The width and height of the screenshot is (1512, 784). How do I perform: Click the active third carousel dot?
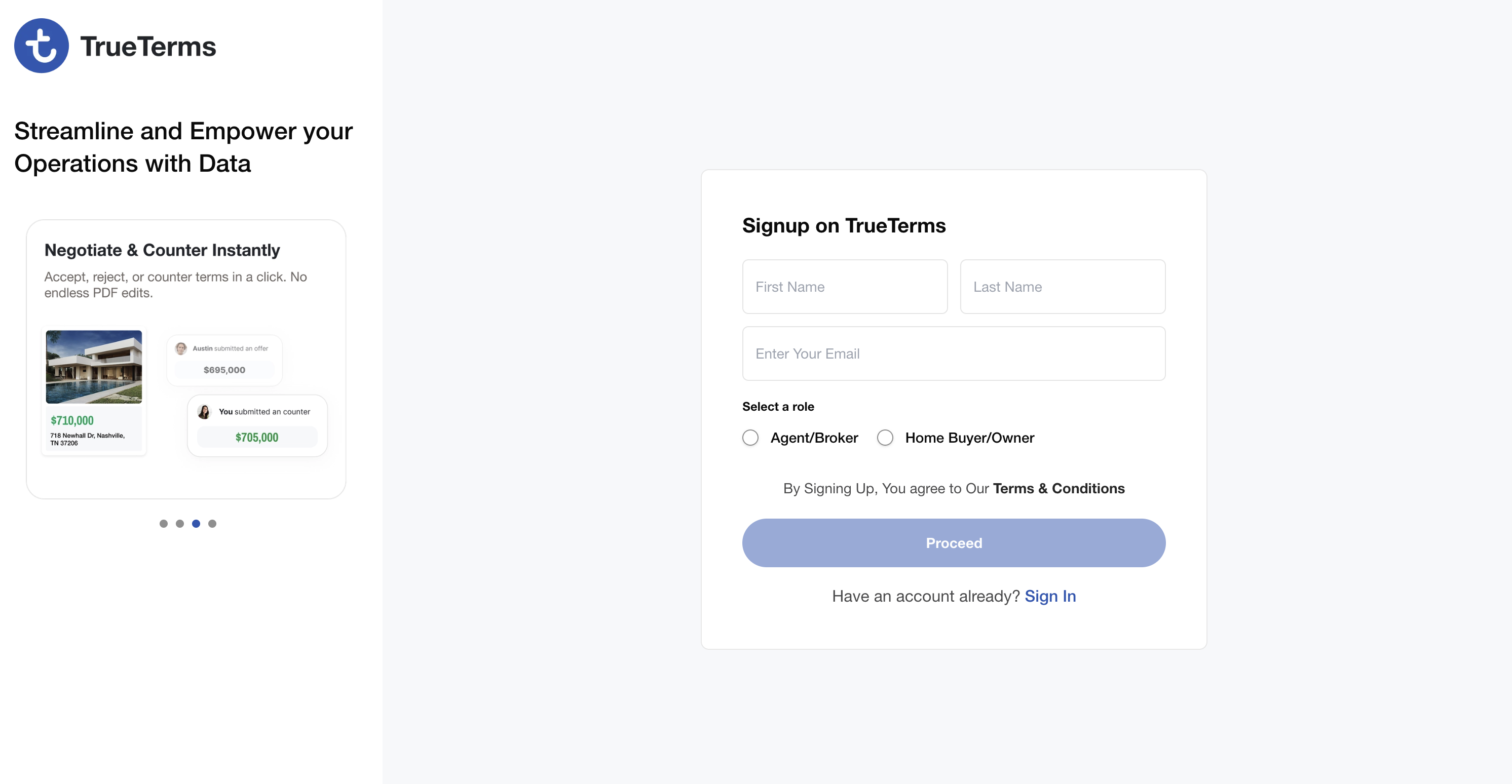point(196,524)
